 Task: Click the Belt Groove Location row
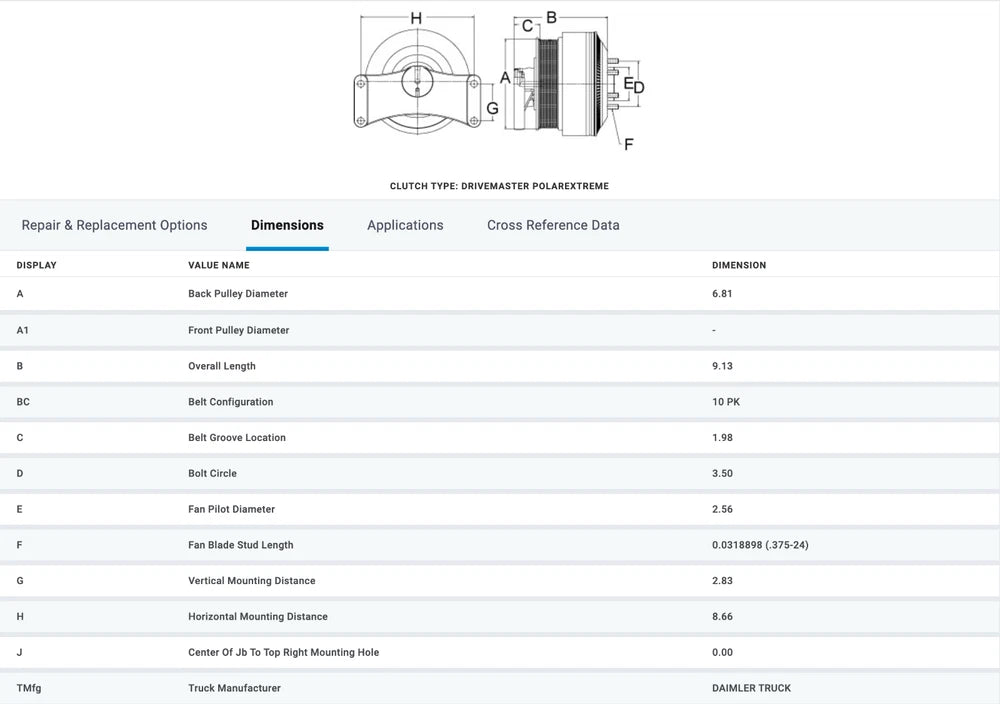pyautogui.click(x=237, y=438)
